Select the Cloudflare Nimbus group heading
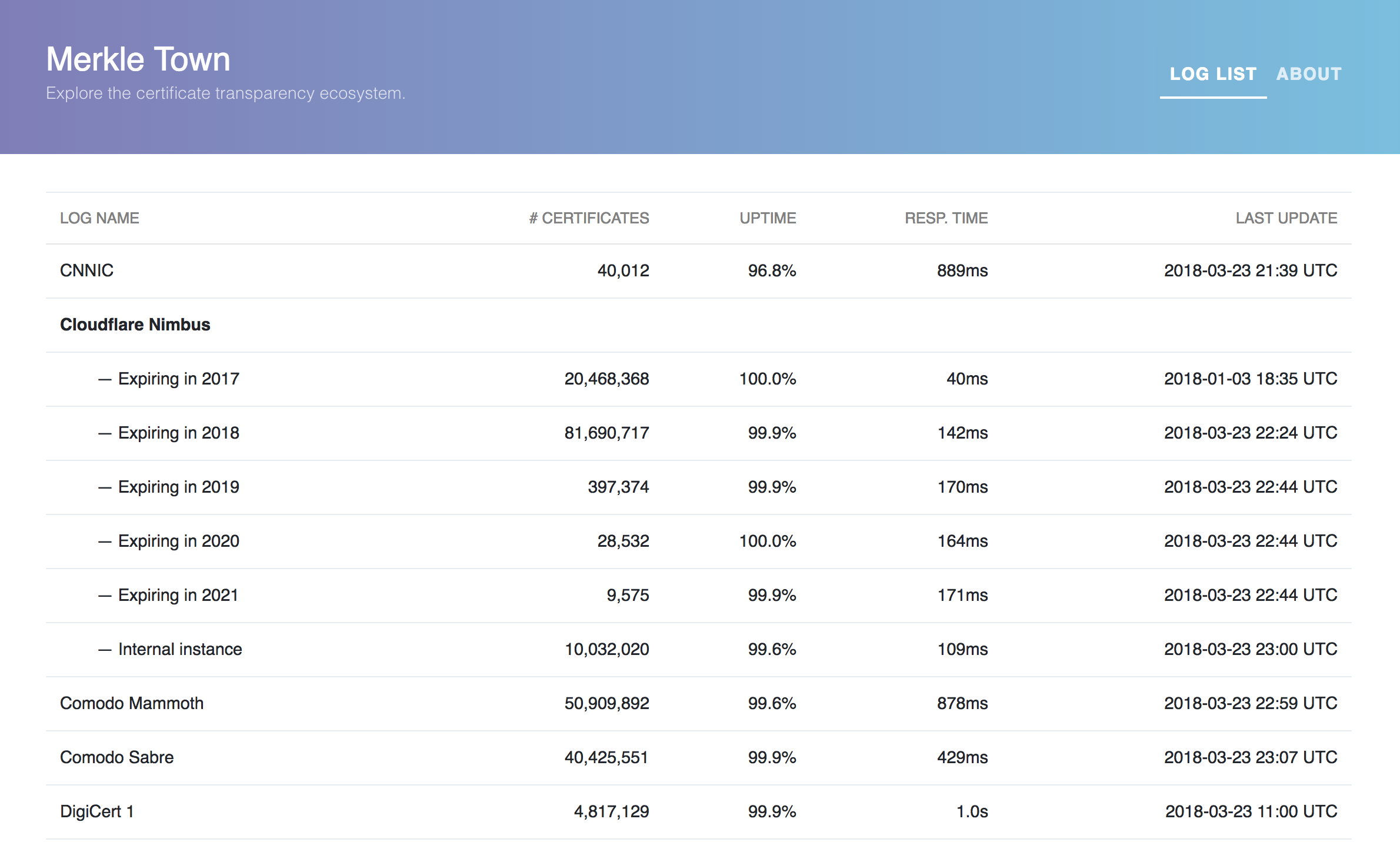The width and height of the screenshot is (1400, 849). [135, 325]
